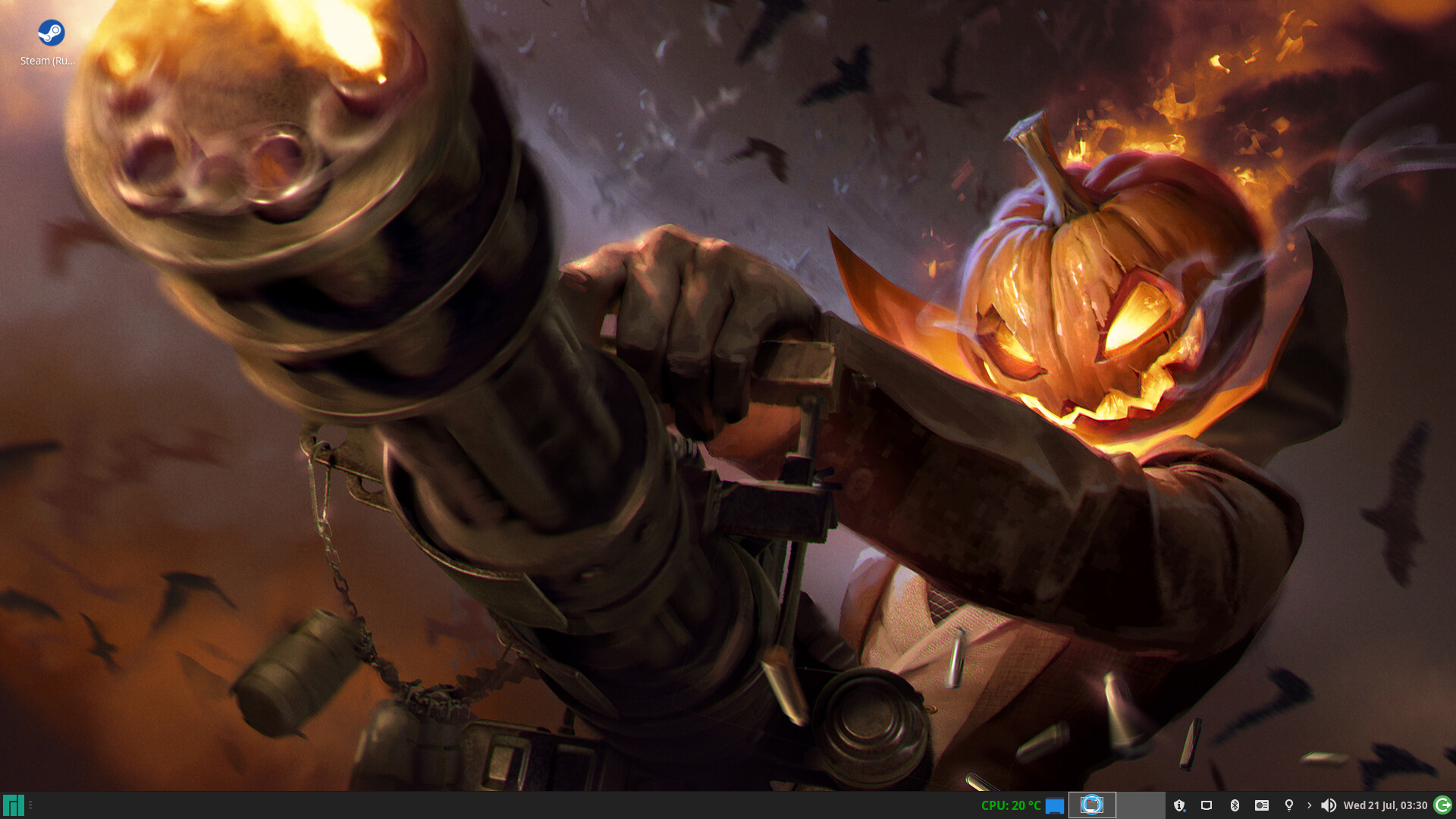
Task: Expand hidden system tray icons arrow
Action: pyautogui.click(x=1309, y=805)
